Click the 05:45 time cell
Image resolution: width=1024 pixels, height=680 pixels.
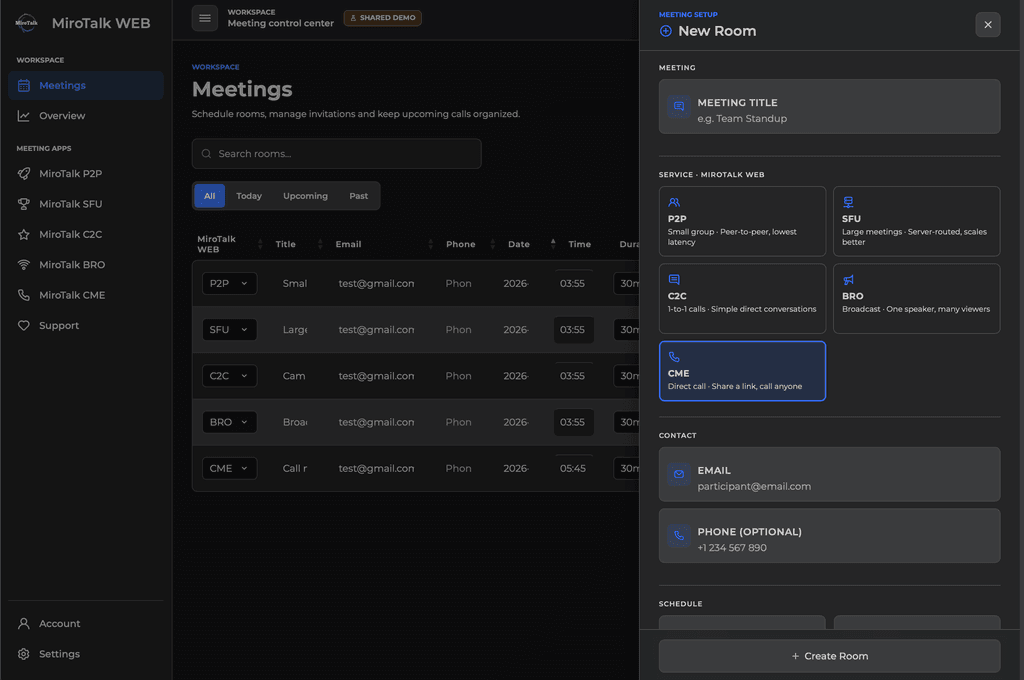click(573, 468)
